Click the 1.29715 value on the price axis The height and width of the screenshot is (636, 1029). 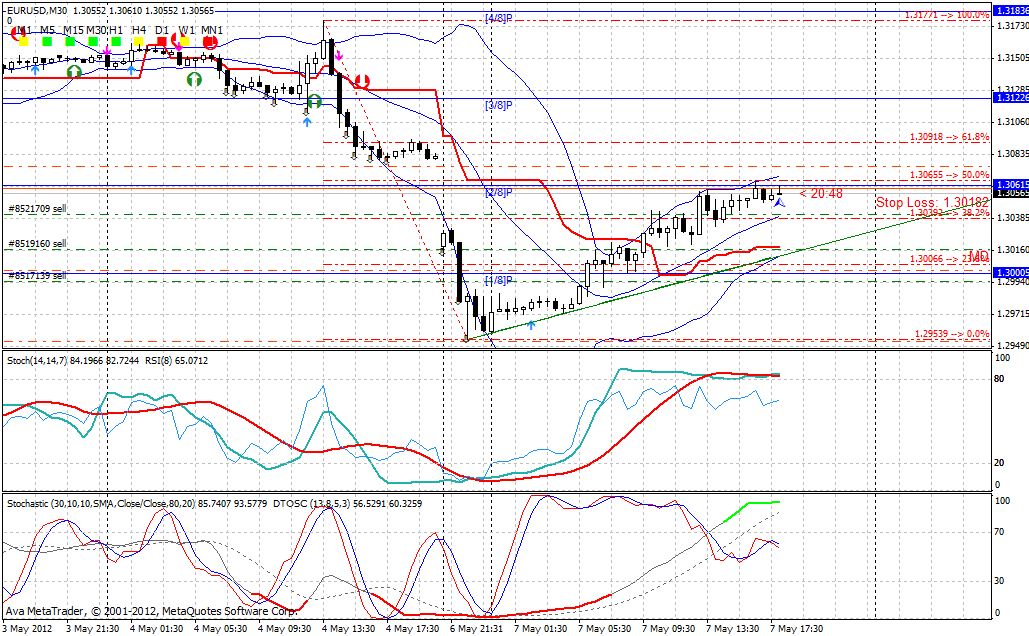(1013, 314)
